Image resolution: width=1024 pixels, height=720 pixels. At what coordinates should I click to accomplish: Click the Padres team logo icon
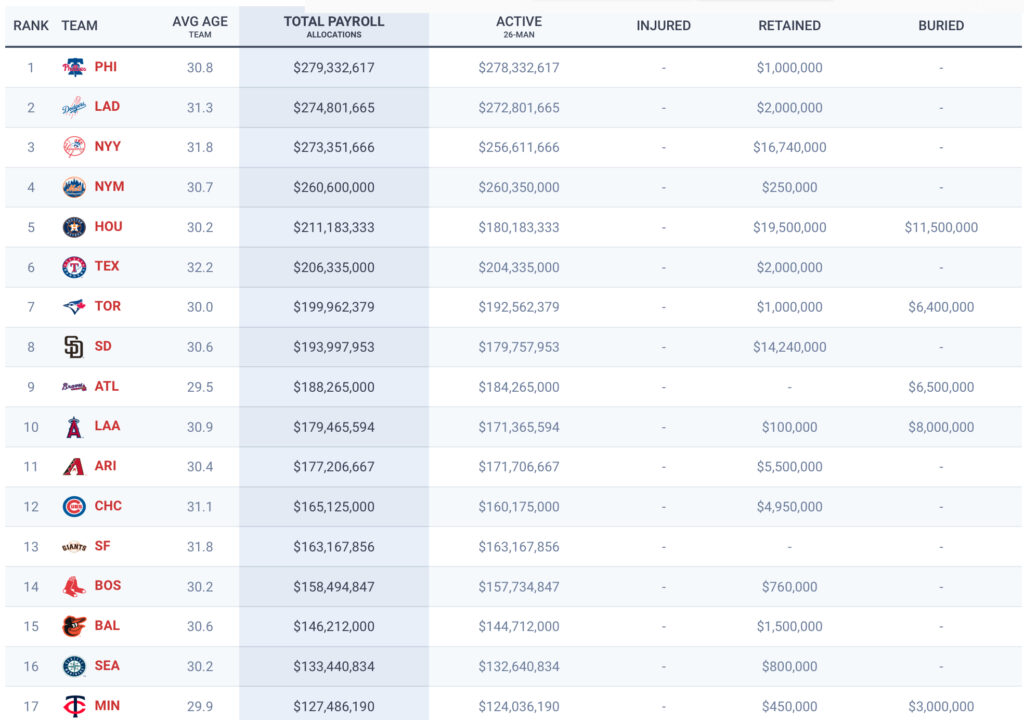[x=74, y=347]
